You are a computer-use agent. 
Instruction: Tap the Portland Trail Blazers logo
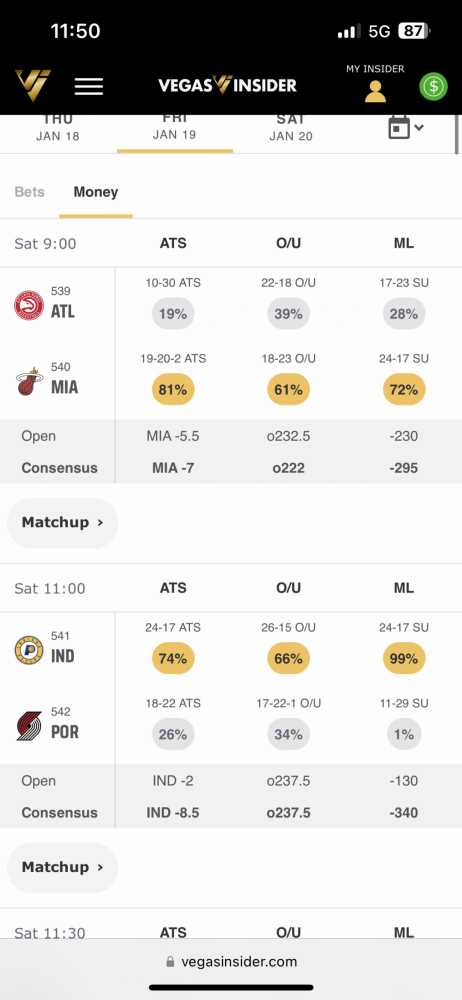coord(29,726)
